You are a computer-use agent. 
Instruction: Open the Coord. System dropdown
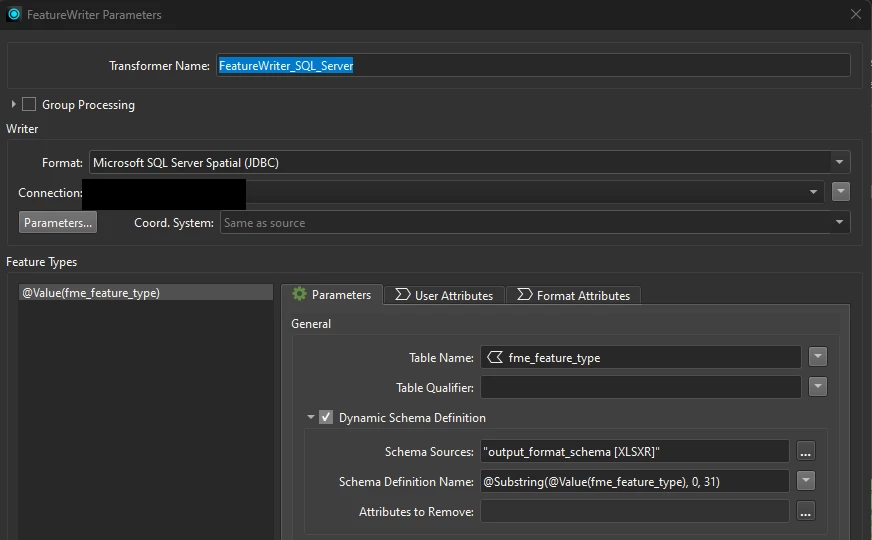tap(839, 222)
